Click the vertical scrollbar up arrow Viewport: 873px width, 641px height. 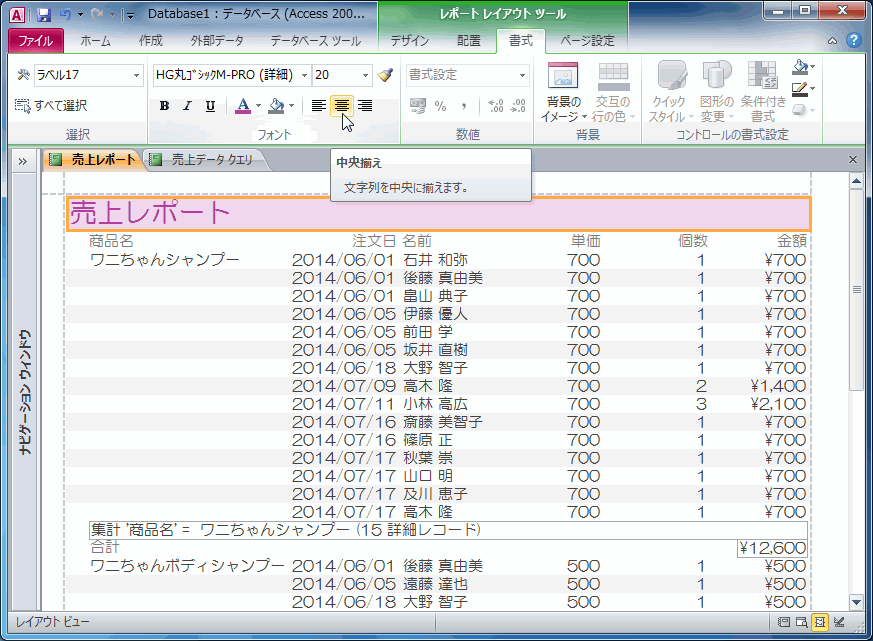click(856, 180)
